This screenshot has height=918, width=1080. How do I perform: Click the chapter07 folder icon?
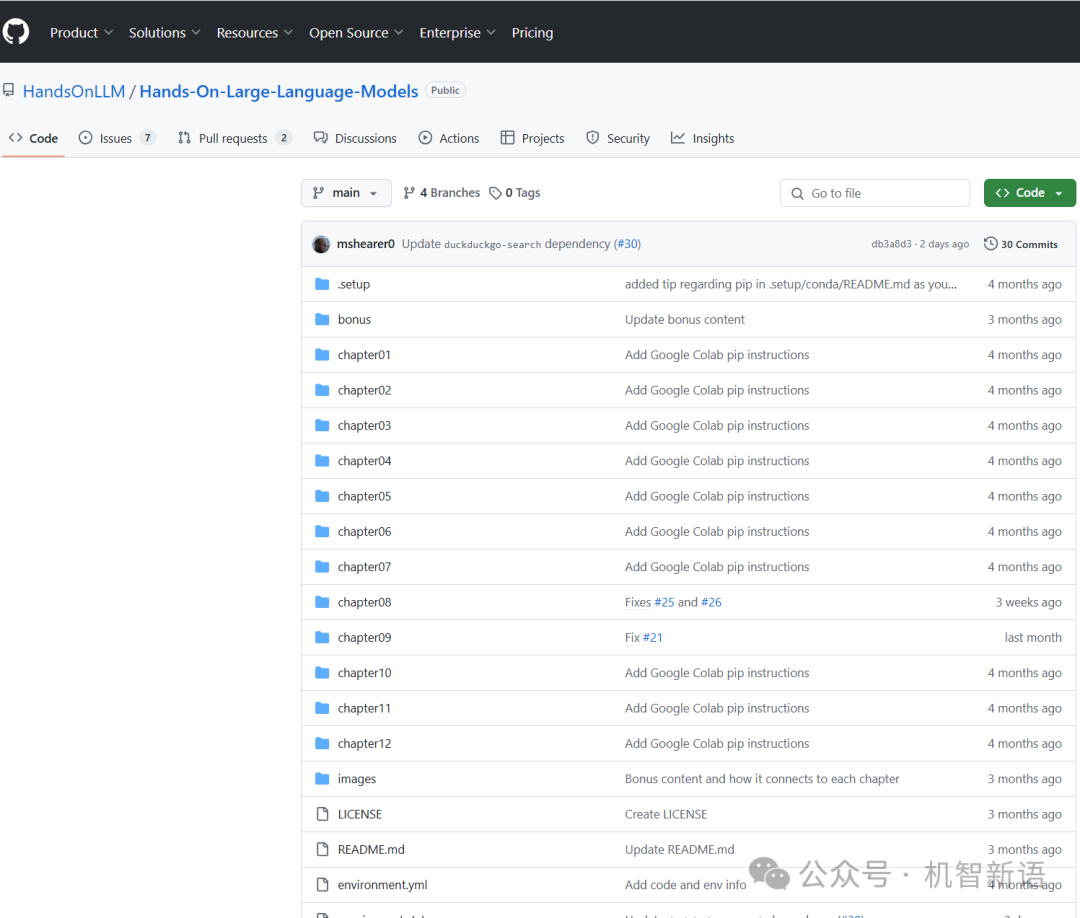tap(322, 566)
